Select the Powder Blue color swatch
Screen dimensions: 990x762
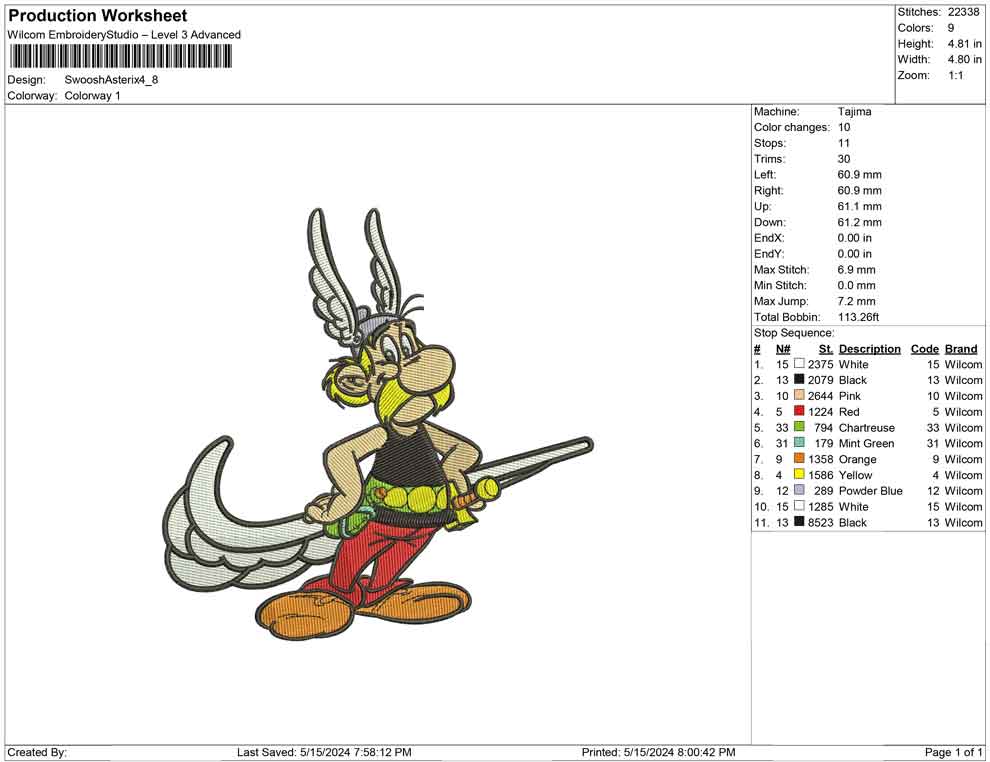click(x=799, y=490)
